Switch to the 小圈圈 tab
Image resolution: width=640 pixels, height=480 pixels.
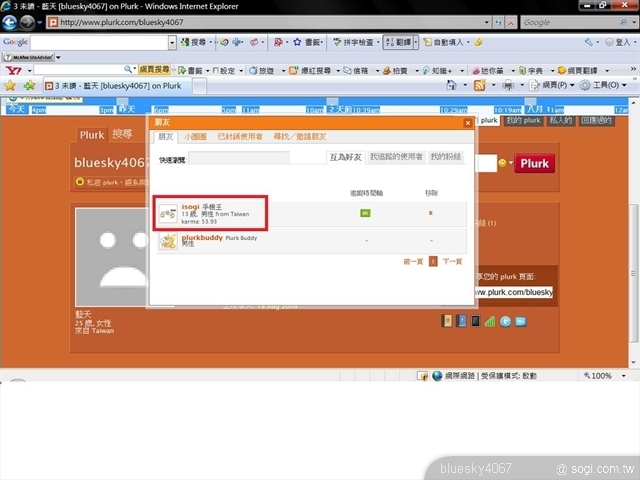194,136
